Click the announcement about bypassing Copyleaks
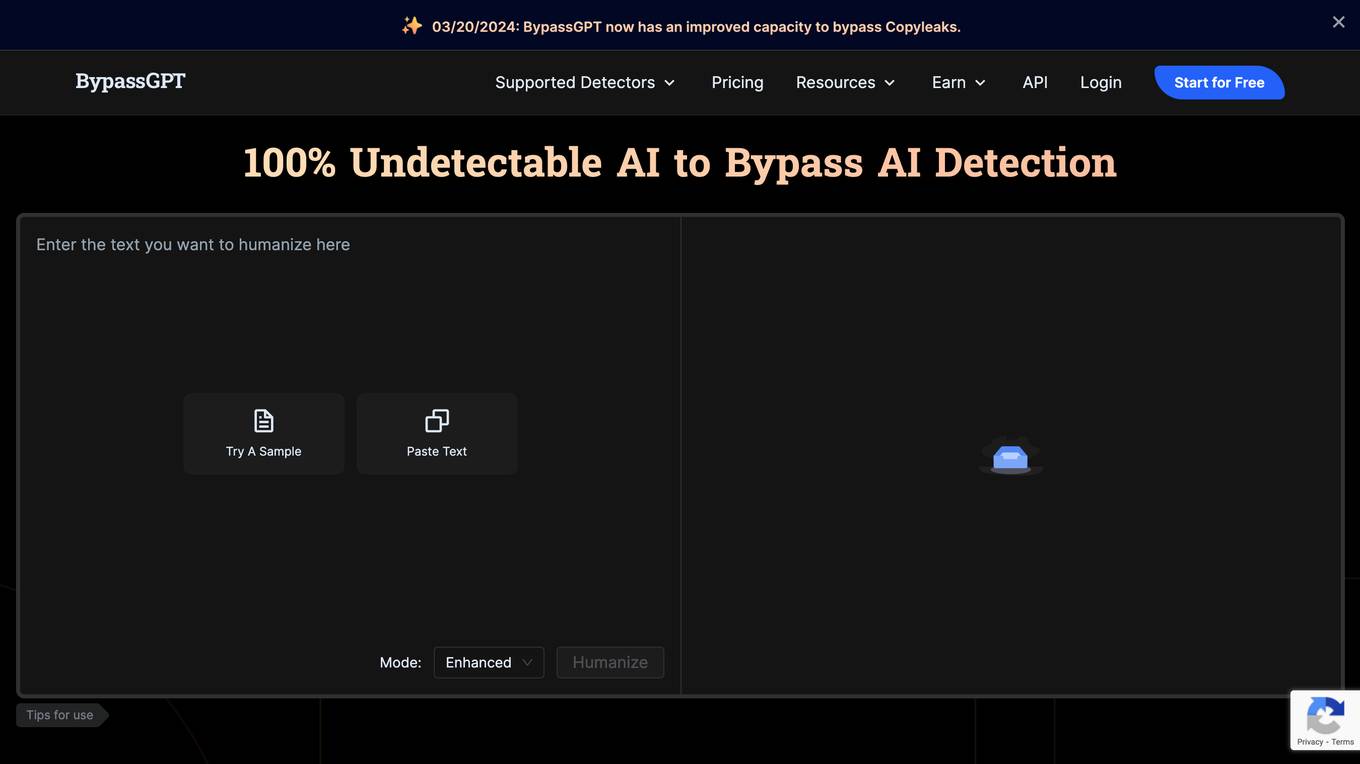1360x764 pixels. point(696,27)
